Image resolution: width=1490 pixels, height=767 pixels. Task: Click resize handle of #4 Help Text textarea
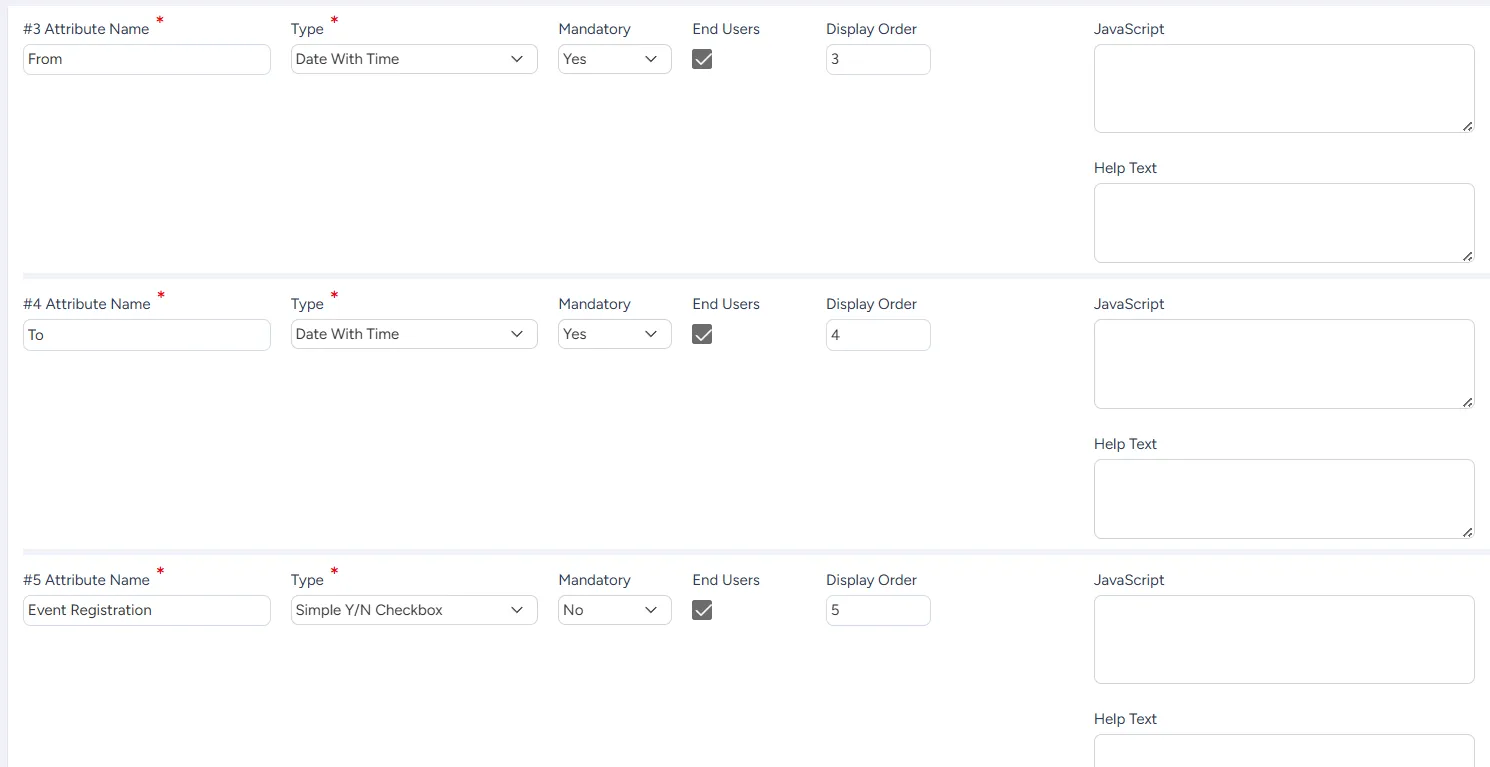tap(1467, 532)
